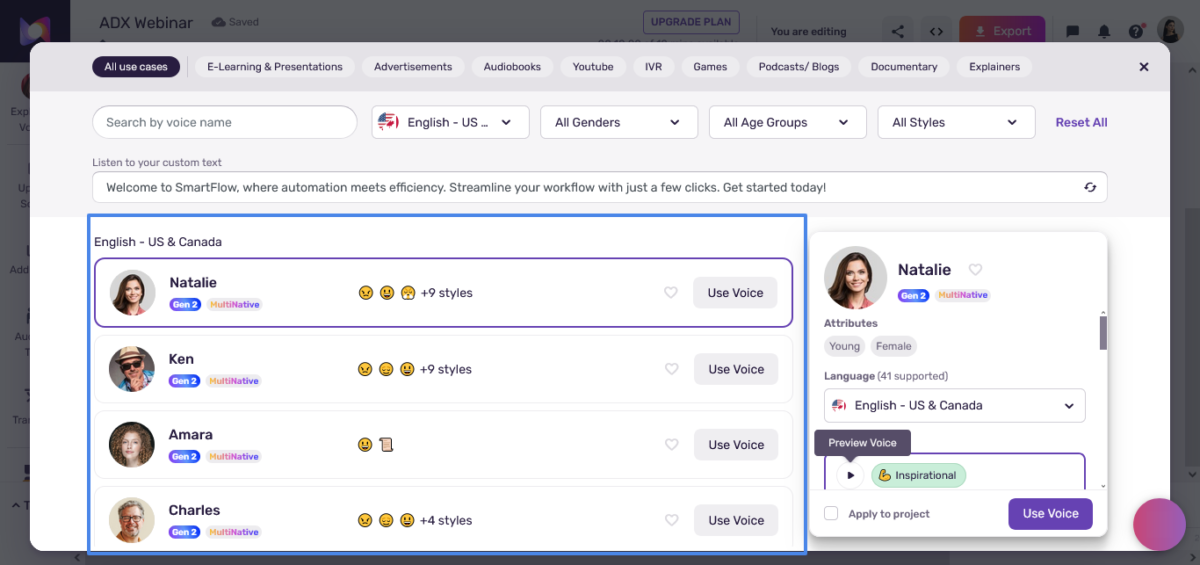This screenshot has width=1200, height=565.
Task: Switch to the Podcasts/ Blogs tab
Action: tap(798, 67)
